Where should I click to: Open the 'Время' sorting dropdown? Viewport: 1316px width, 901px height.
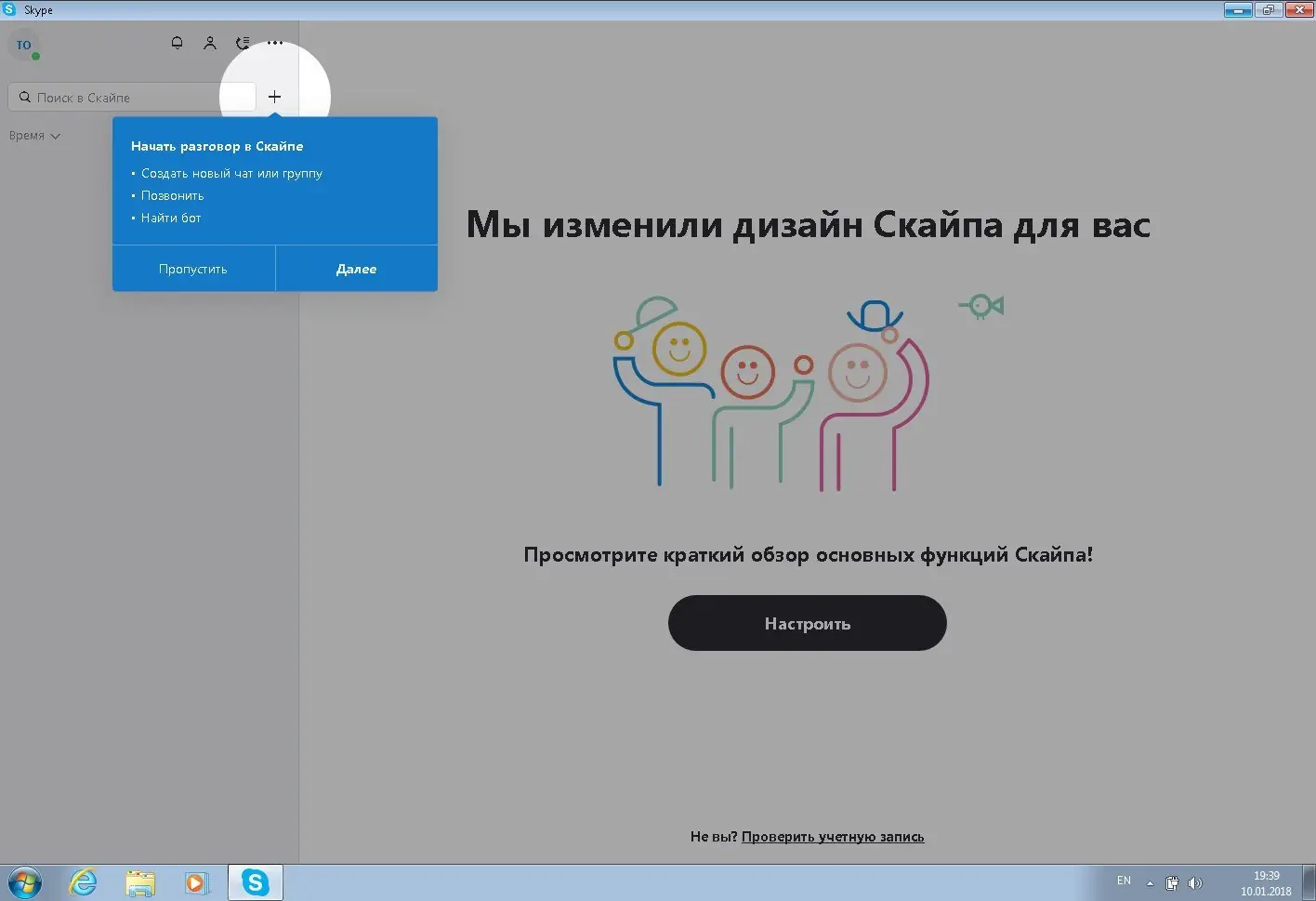[x=33, y=135]
